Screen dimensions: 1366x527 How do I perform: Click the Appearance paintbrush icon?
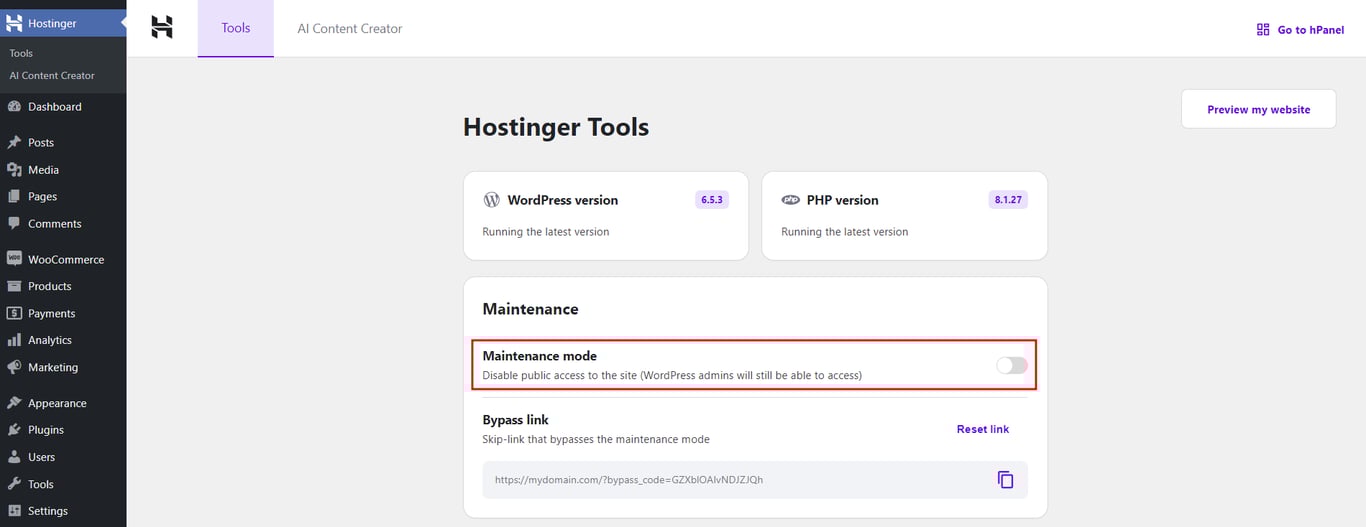point(14,403)
